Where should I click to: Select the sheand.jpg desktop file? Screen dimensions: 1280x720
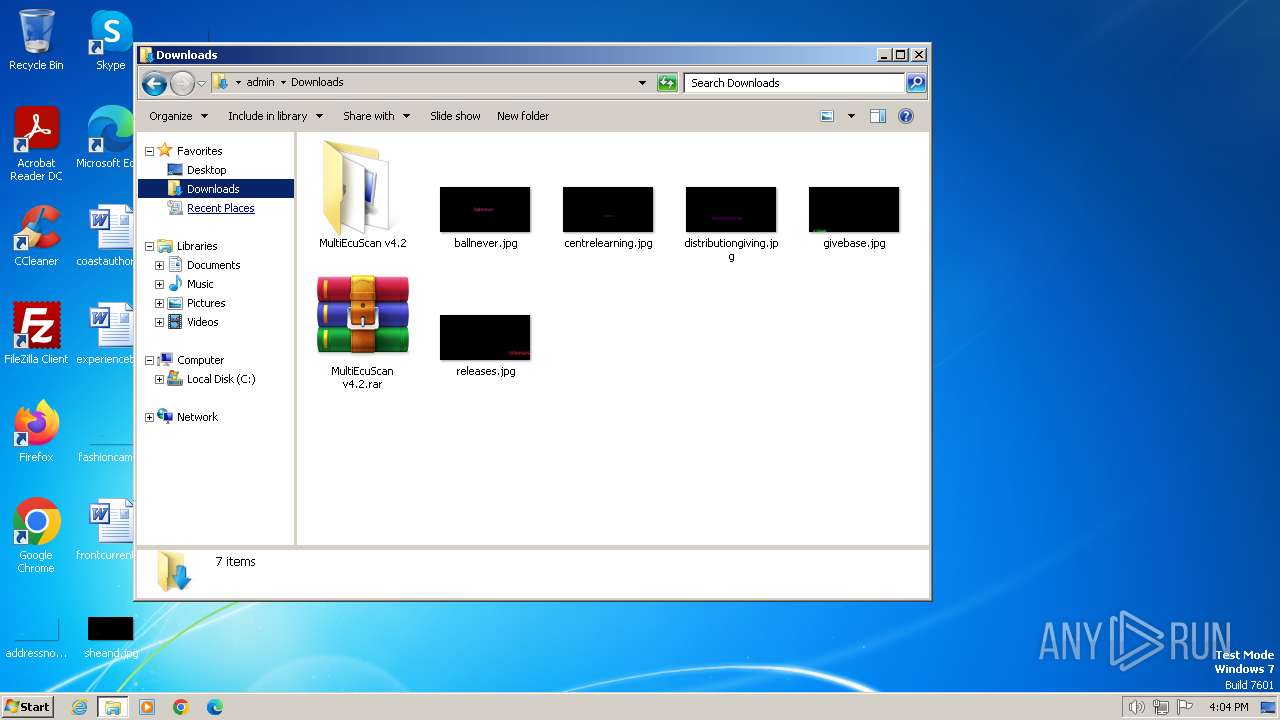coord(110,637)
